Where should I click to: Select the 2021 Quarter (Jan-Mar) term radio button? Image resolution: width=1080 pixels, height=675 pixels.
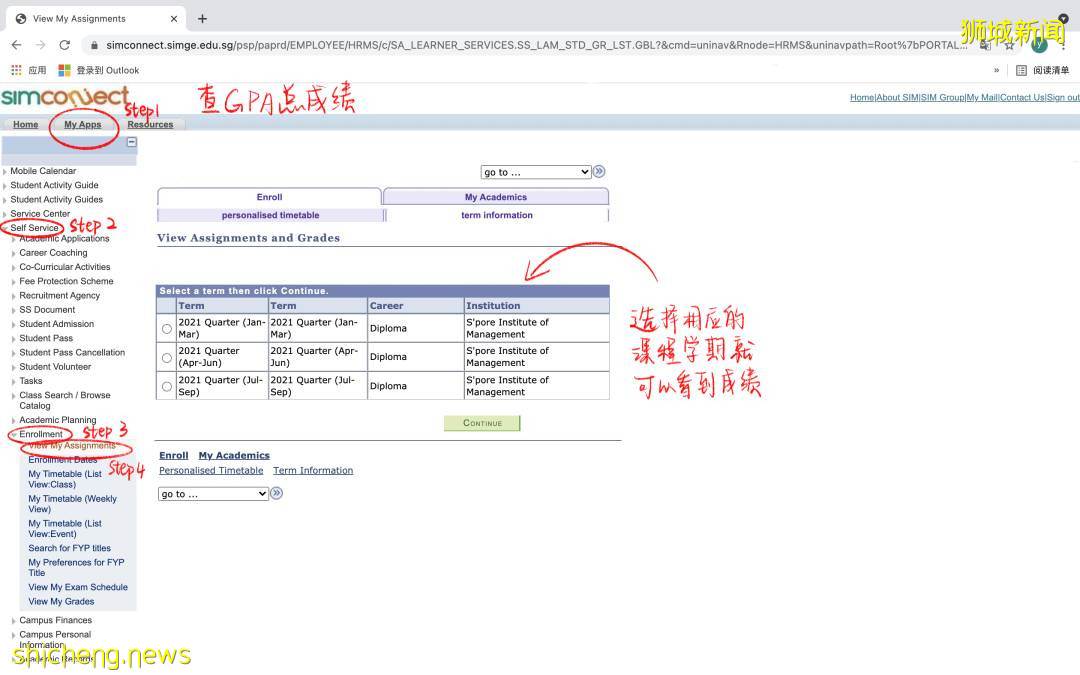point(165,328)
